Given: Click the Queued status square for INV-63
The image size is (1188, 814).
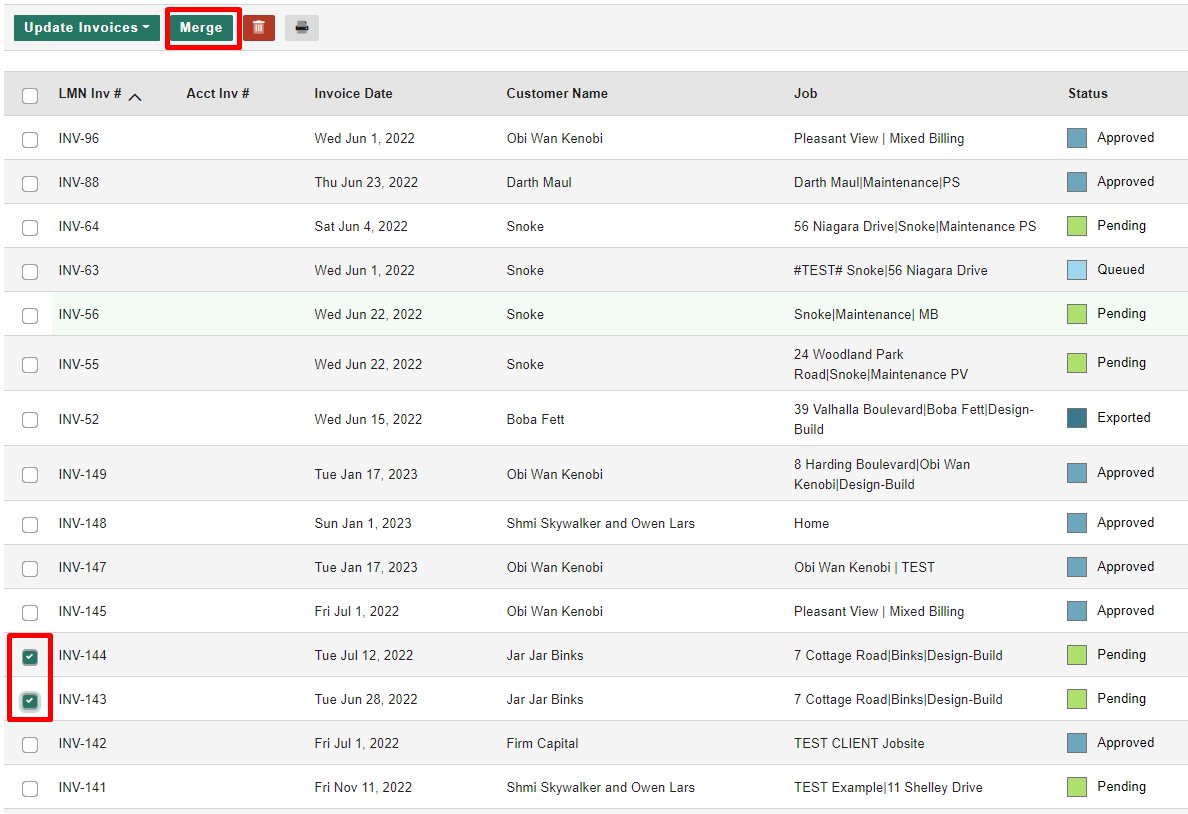Looking at the screenshot, I should coord(1077,270).
